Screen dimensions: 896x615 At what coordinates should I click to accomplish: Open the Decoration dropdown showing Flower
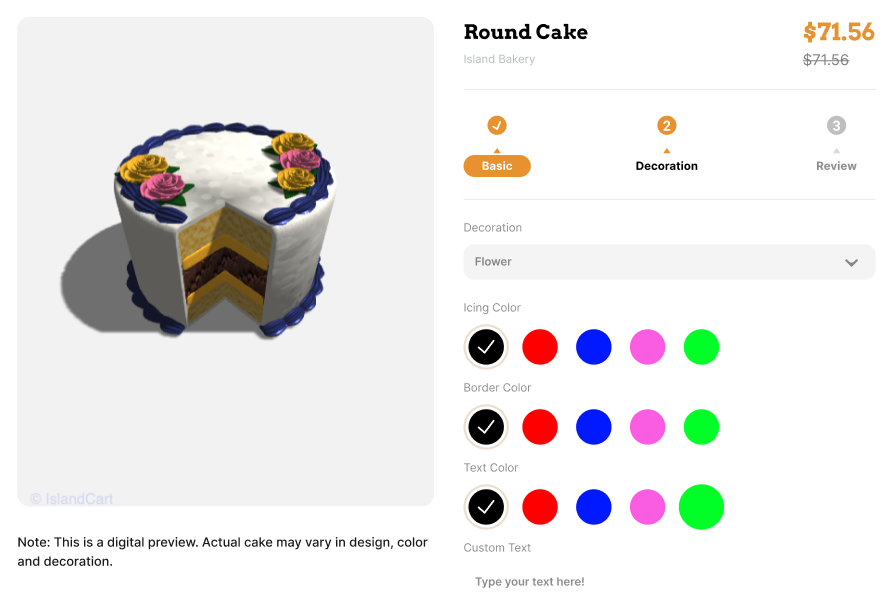669,262
